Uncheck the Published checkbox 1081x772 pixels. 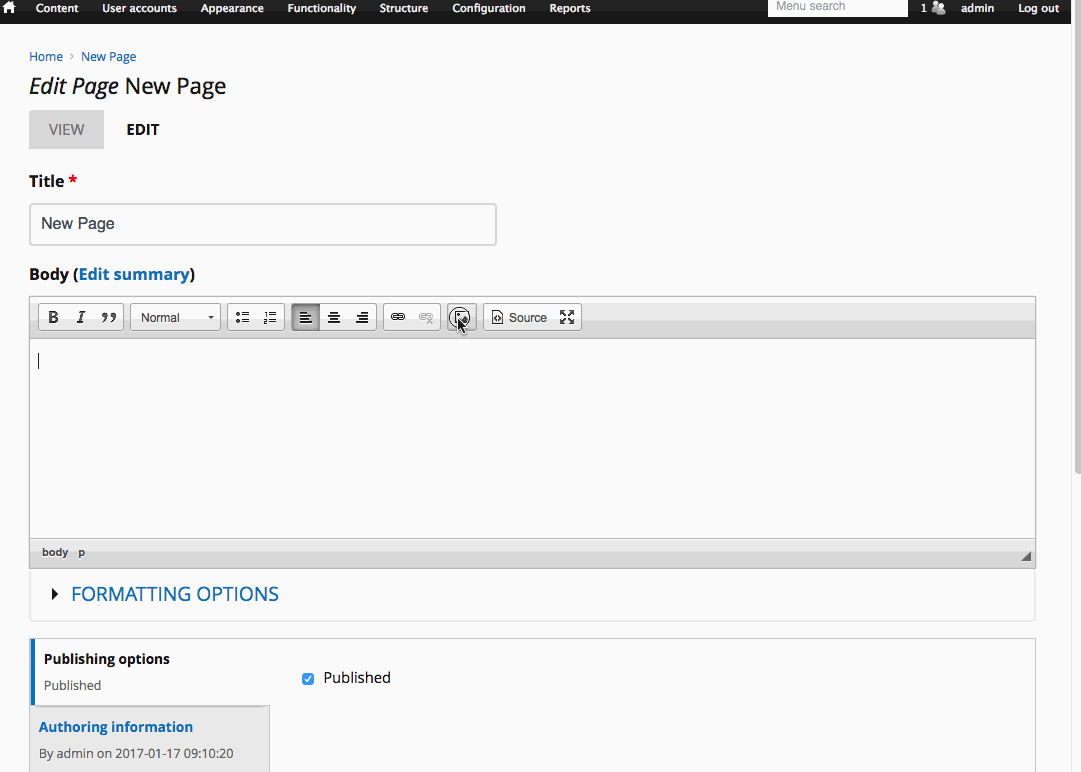pos(308,679)
